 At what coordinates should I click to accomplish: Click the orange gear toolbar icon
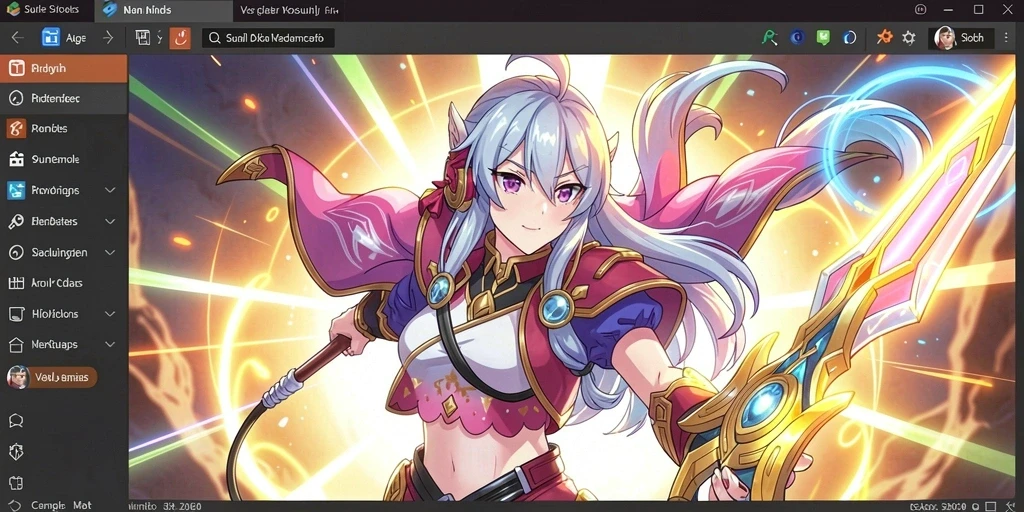coord(884,37)
